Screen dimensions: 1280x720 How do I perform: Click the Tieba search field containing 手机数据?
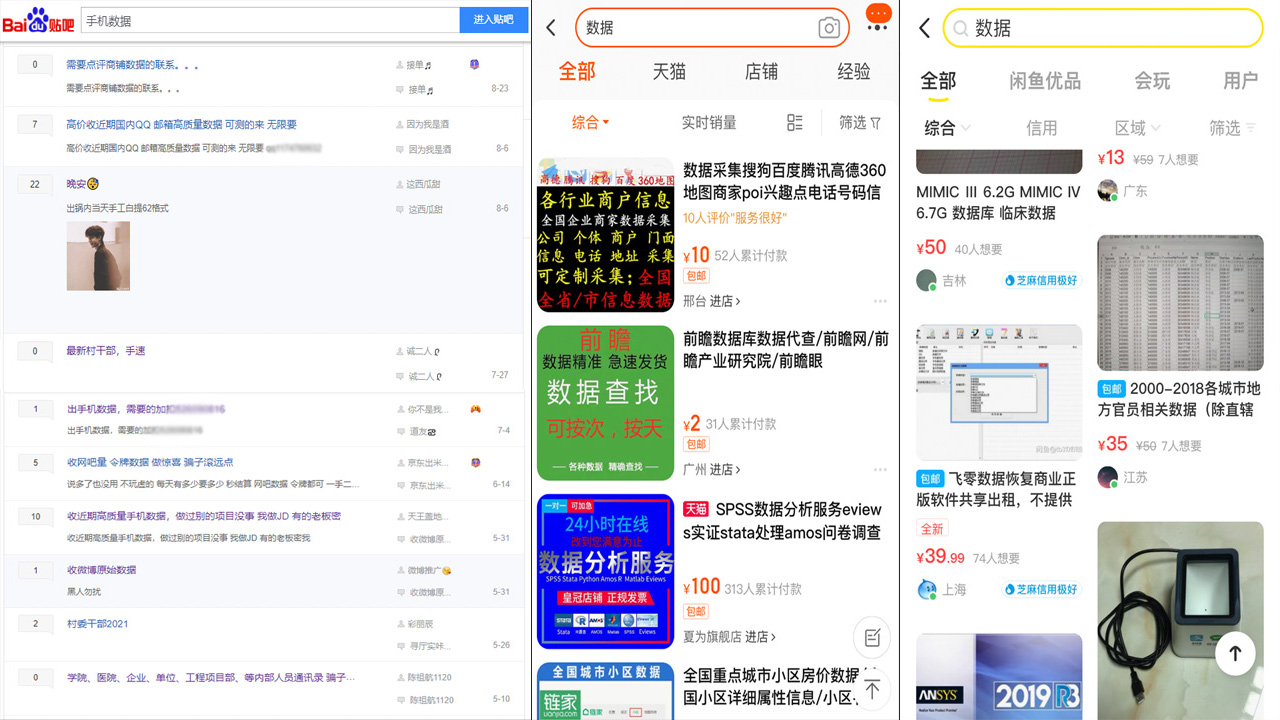[268, 20]
